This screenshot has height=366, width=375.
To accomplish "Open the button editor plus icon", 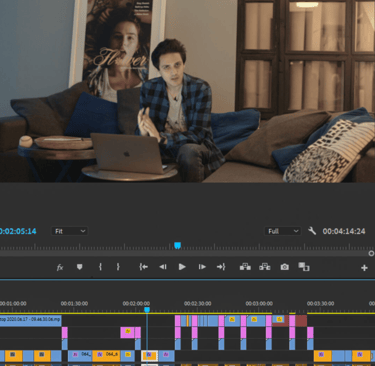I will point(364,268).
